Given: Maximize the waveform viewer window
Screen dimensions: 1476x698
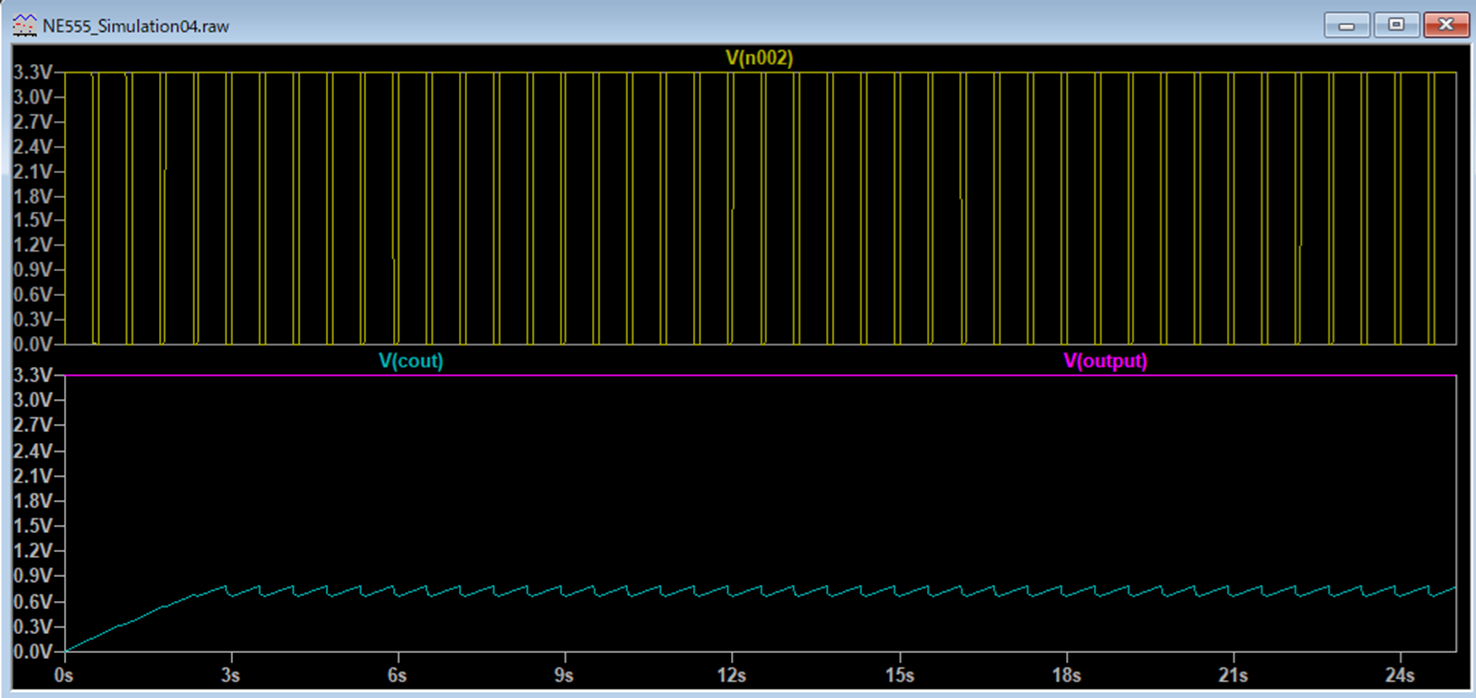Looking at the screenshot, I should 1396,25.
